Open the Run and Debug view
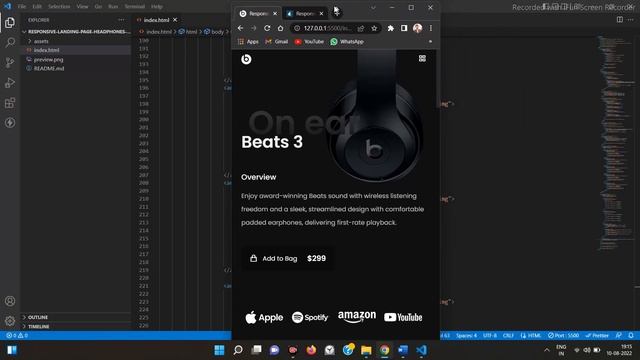640x360 pixels. (10, 82)
